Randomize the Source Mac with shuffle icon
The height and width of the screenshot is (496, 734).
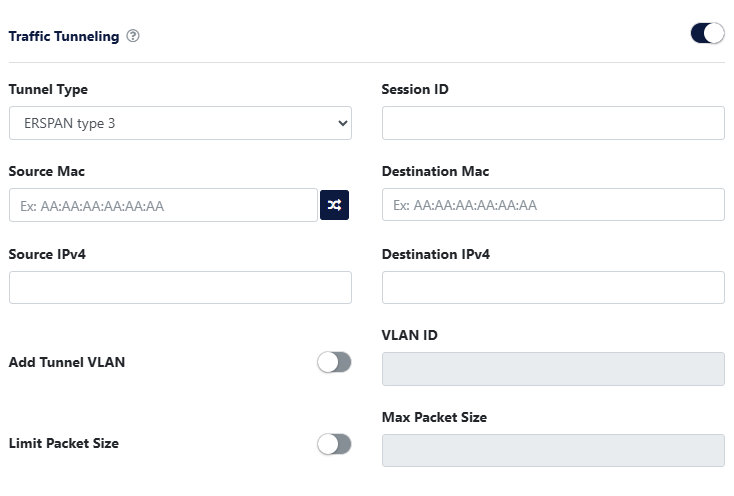point(334,205)
